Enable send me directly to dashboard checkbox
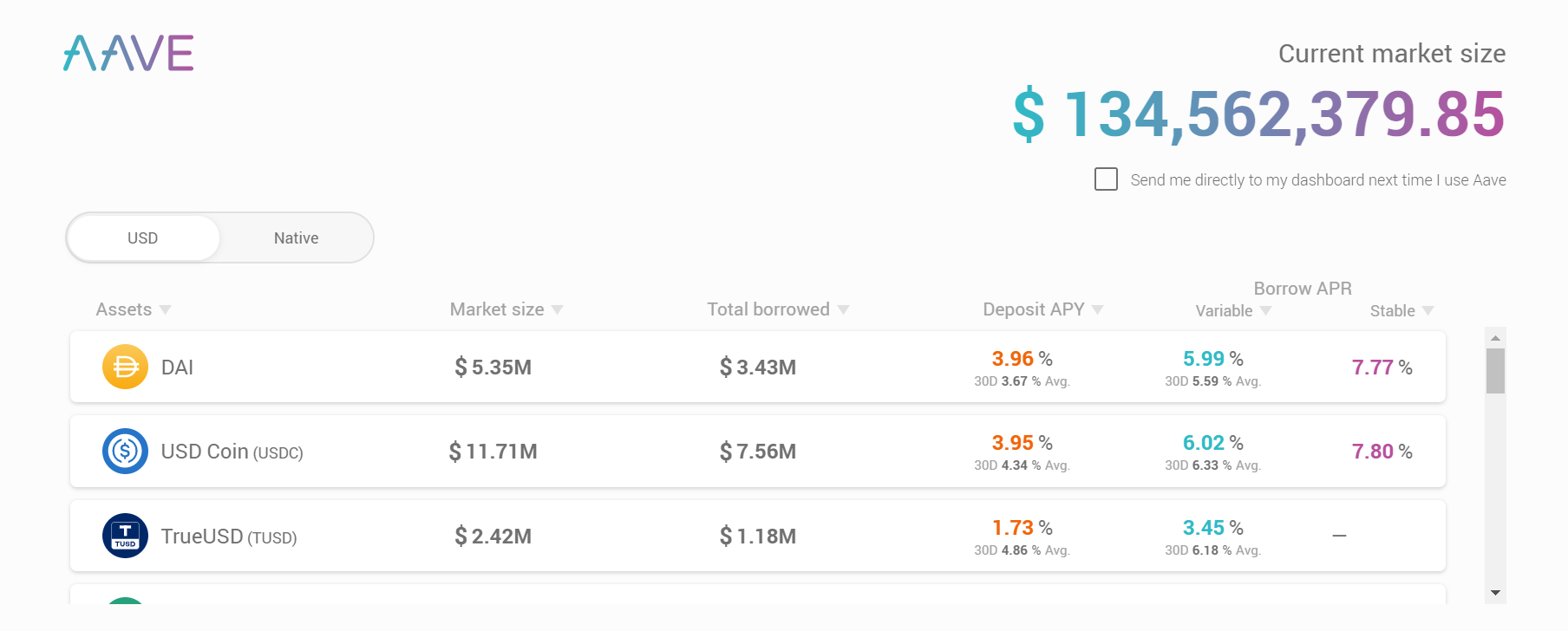The width and height of the screenshot is (1568, 631). coord(1106,179)
